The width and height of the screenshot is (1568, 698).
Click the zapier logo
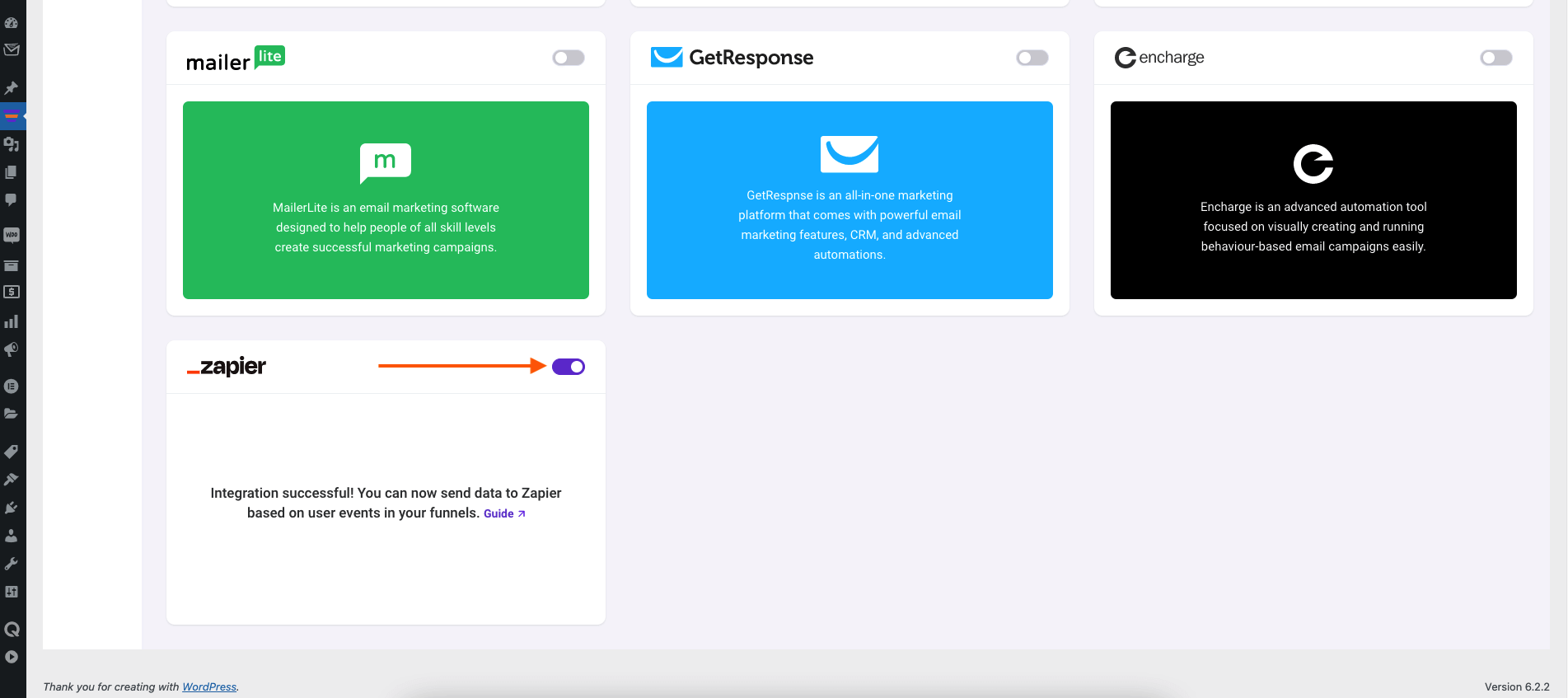tap(227, 367)
